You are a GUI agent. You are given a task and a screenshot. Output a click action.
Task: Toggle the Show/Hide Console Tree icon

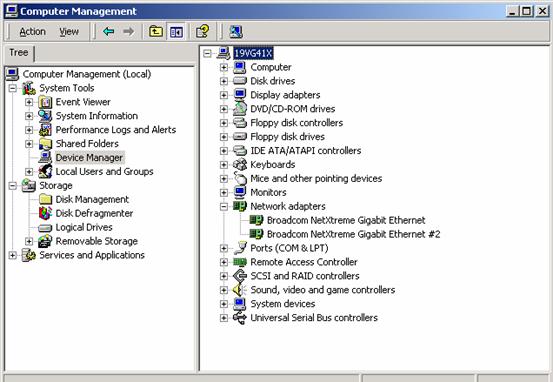176,32
